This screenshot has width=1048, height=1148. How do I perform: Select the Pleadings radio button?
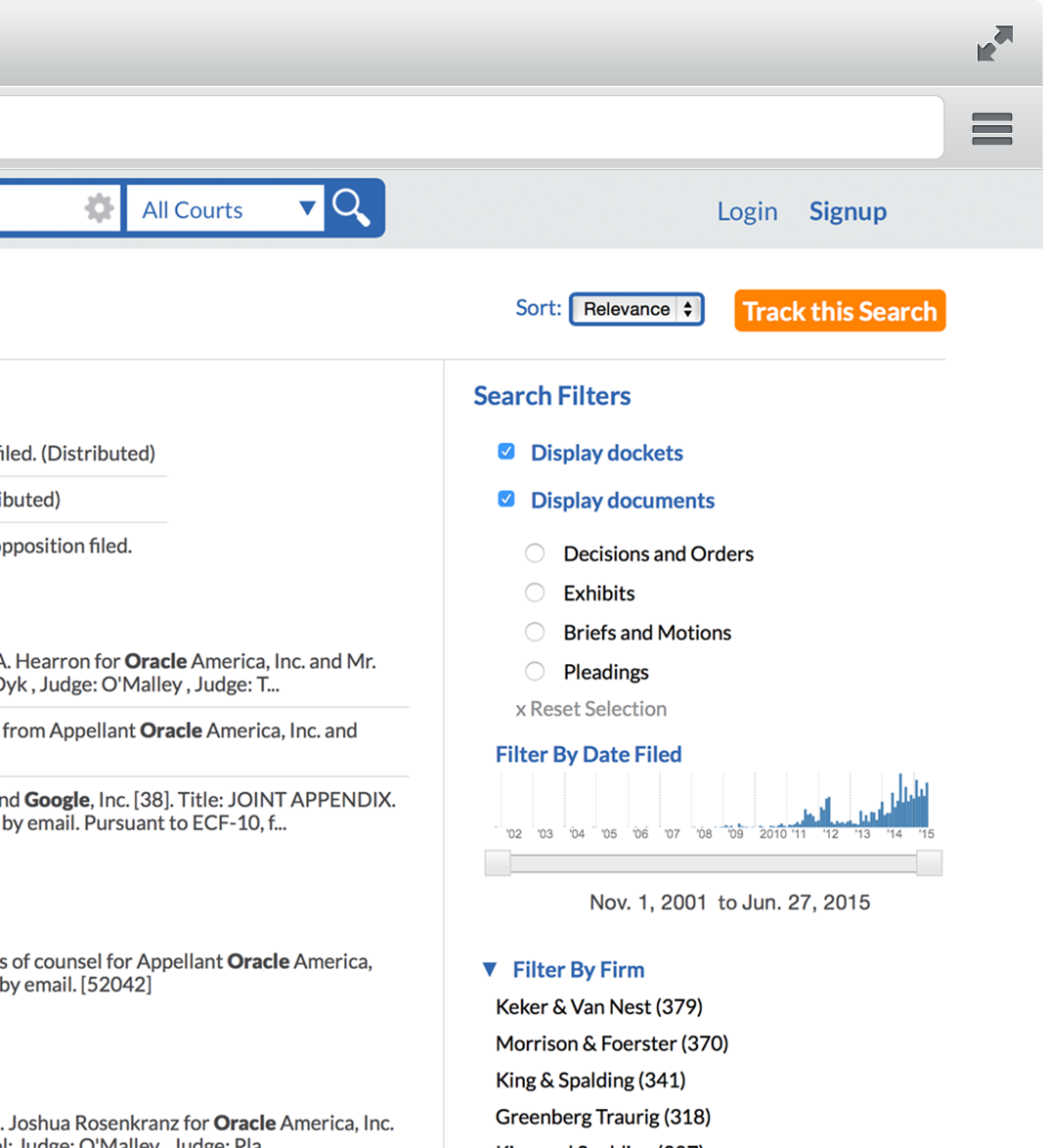click(535, 672)
